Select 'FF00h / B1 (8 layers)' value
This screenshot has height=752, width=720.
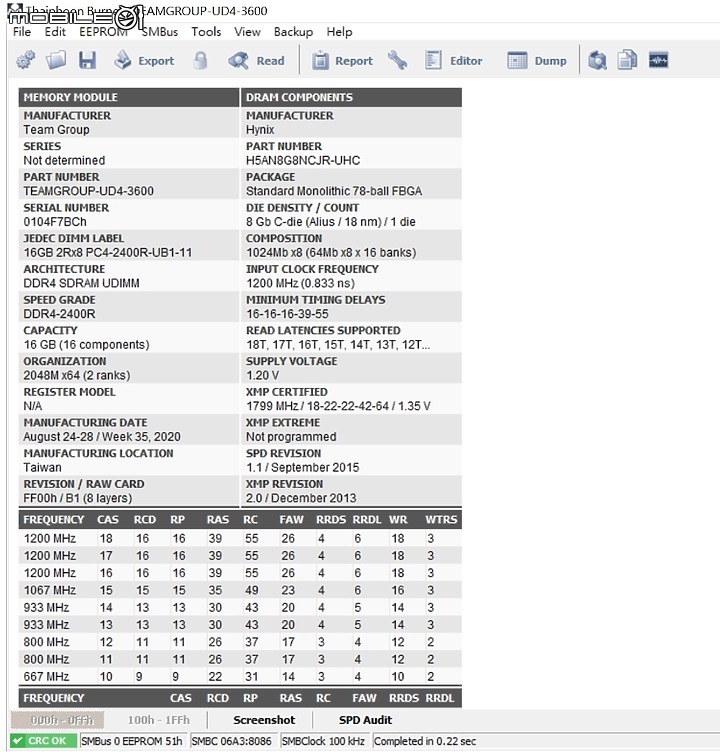tap(77, 498)
